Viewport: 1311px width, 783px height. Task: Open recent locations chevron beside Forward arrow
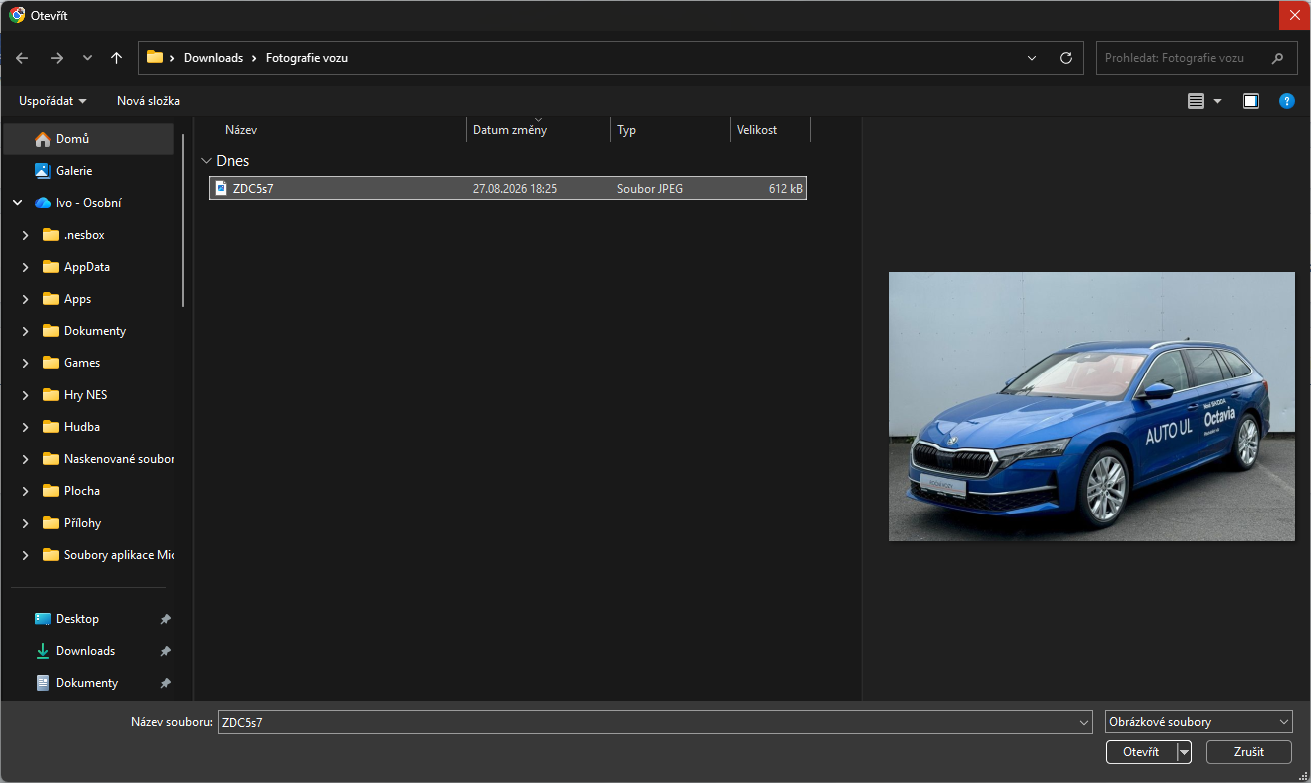point(87,58)
